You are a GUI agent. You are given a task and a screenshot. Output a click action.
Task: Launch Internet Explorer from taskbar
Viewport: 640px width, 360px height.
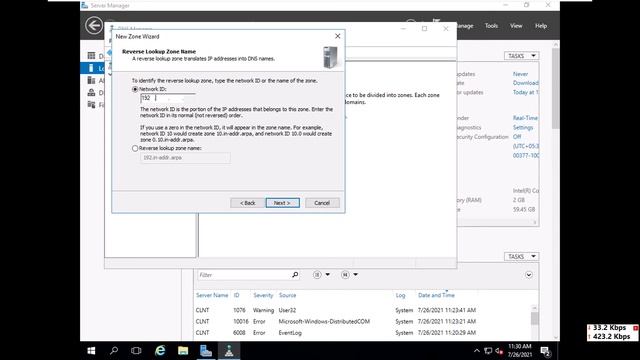click(x=160, y=351)
